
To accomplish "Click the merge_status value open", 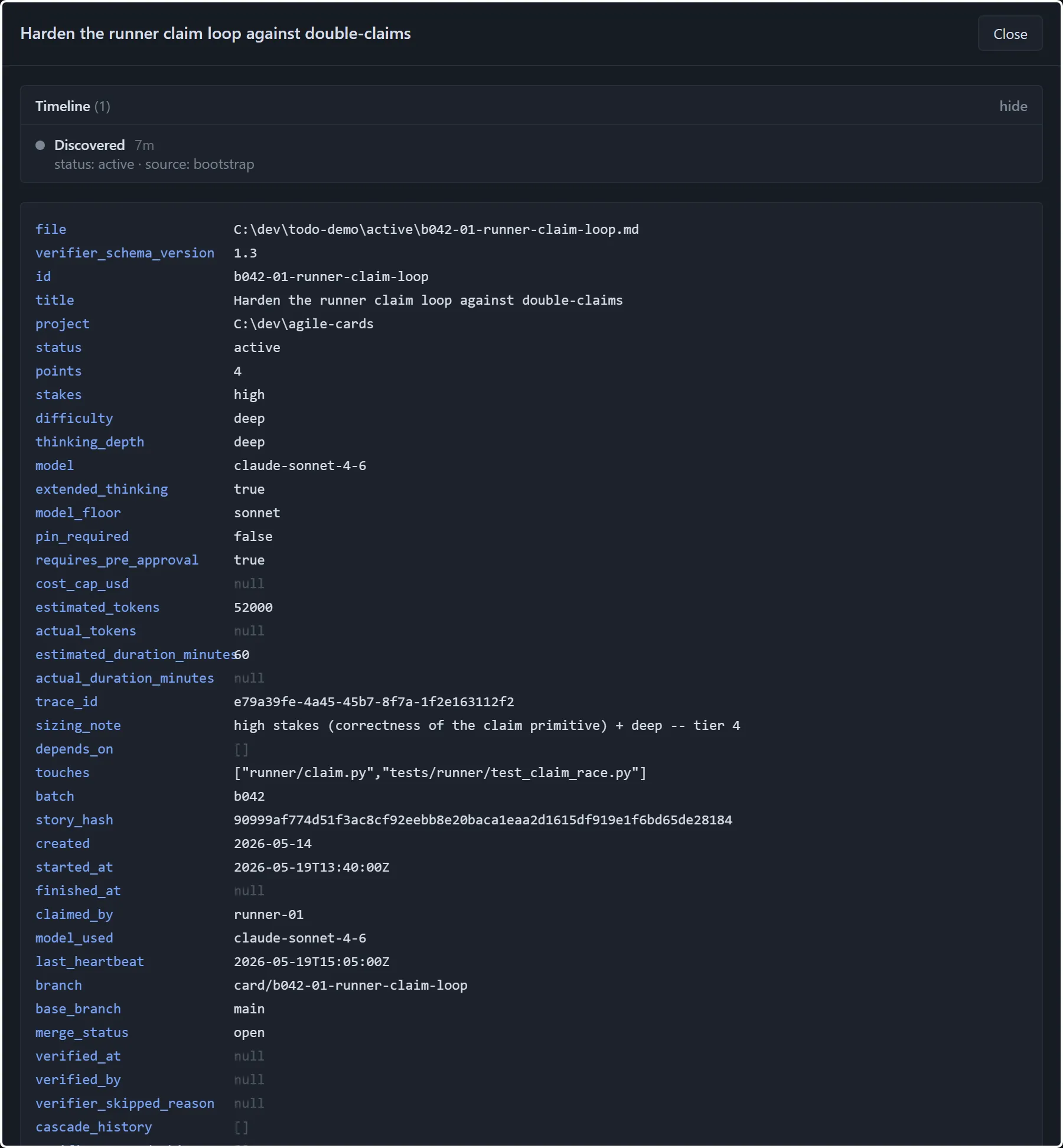I will tap(249, 1032).
